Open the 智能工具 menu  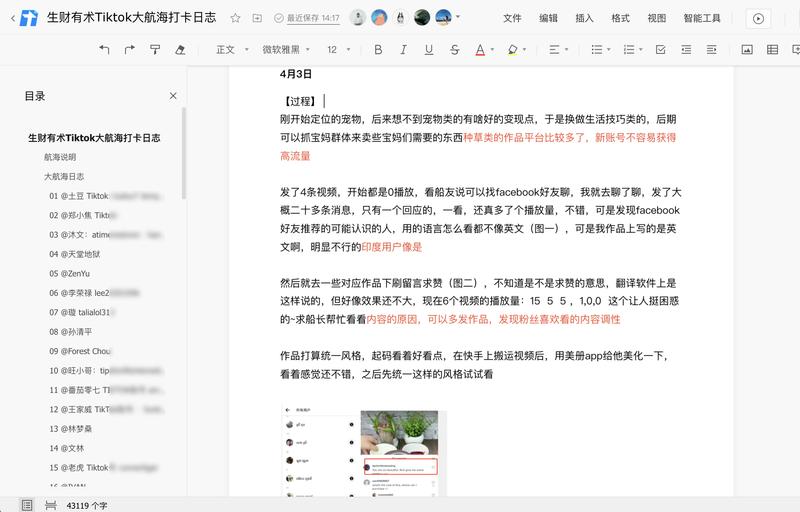tap(702, 18)
